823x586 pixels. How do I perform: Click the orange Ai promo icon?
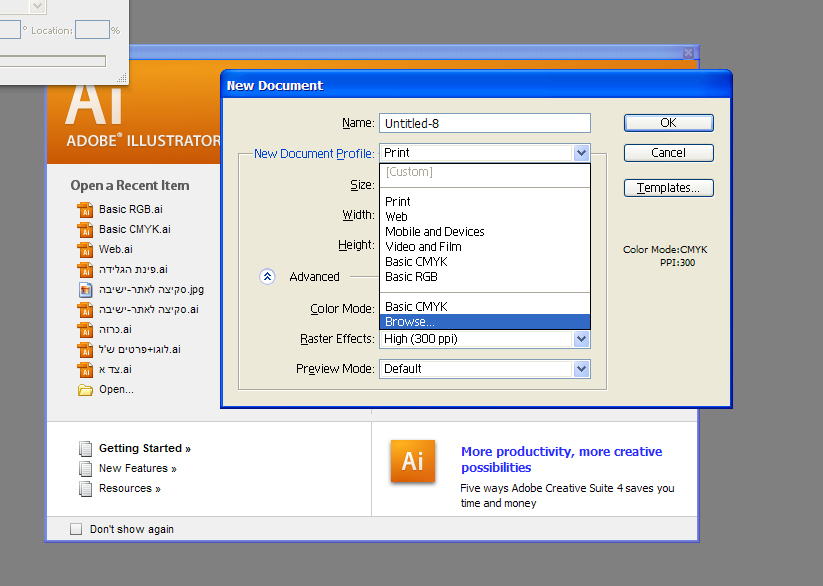[x=412, y=461]
